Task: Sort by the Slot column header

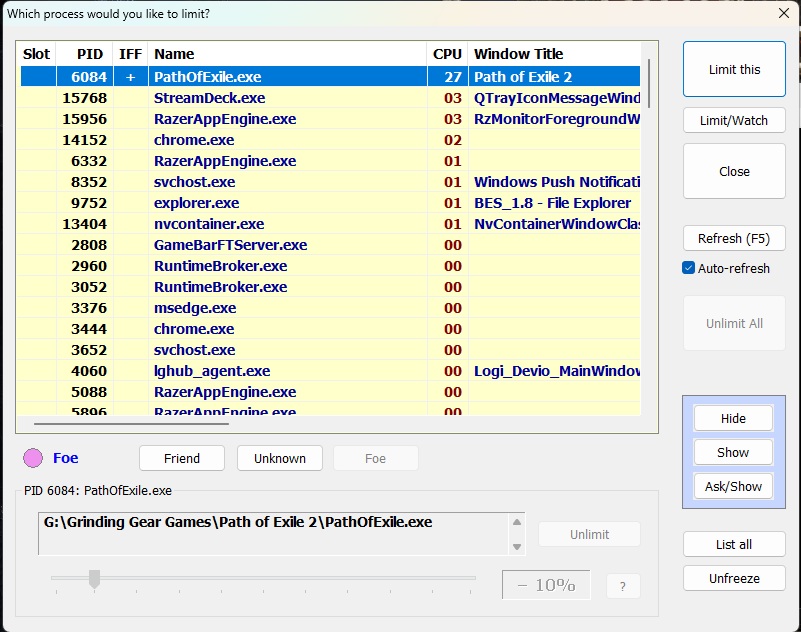Action: tap(36, 54)
